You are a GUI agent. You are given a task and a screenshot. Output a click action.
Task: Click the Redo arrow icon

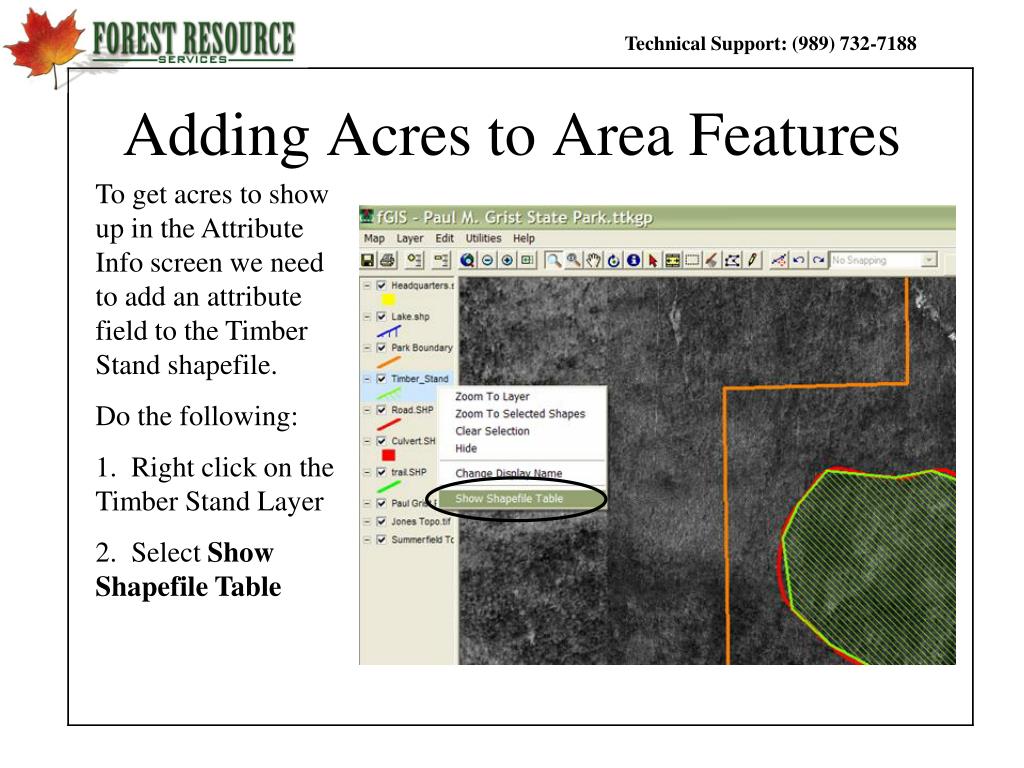[818, 261]
